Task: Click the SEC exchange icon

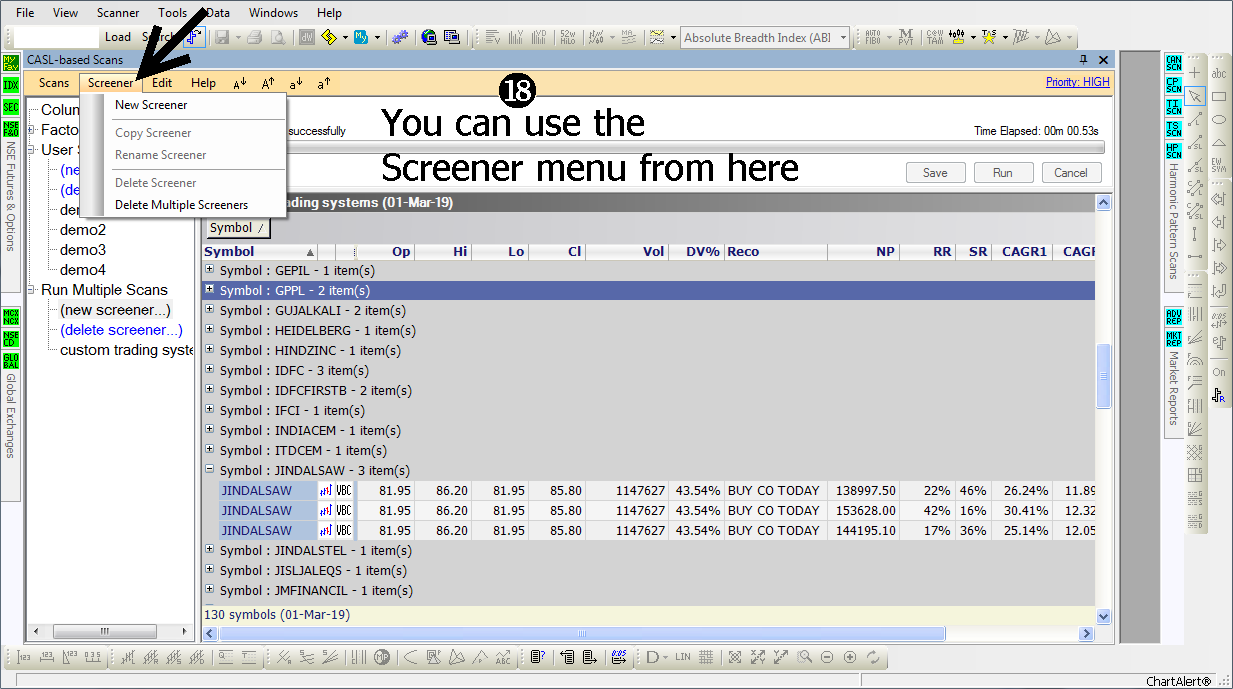Action: [11, 106]
